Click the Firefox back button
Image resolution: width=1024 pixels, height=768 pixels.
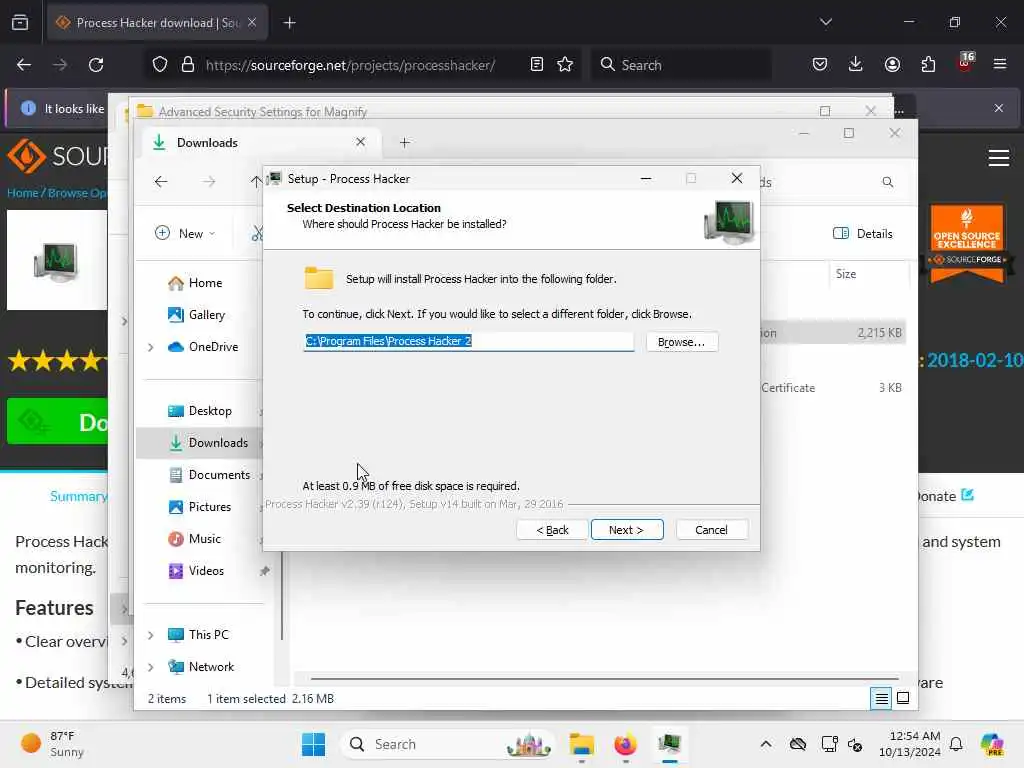24,65
